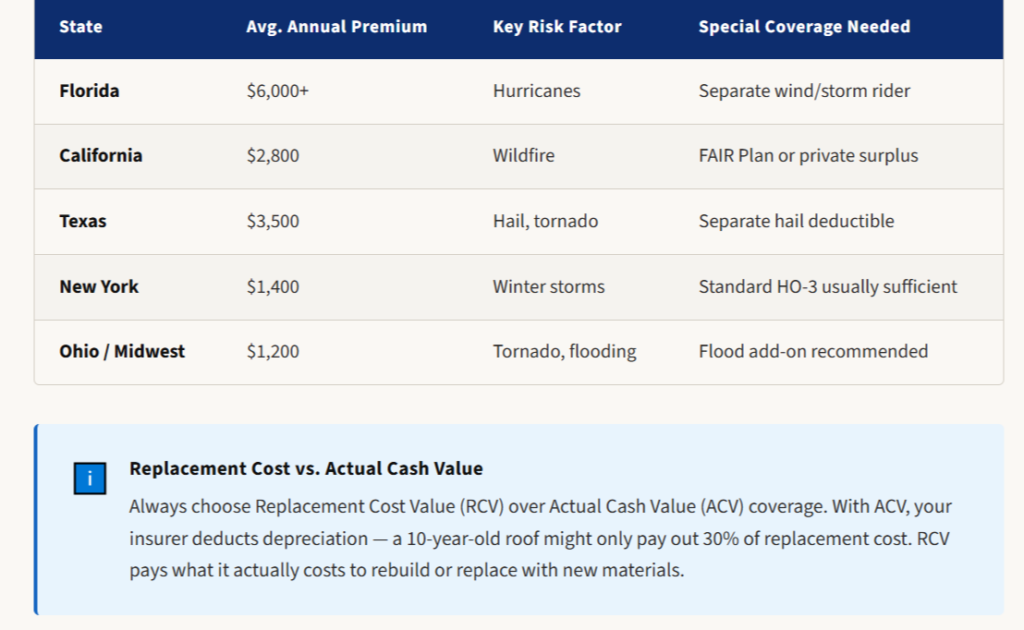Click Standard HO-3 usually sufficient text
The width and height of the screenshot is (1024, 630).
[828, 287]
